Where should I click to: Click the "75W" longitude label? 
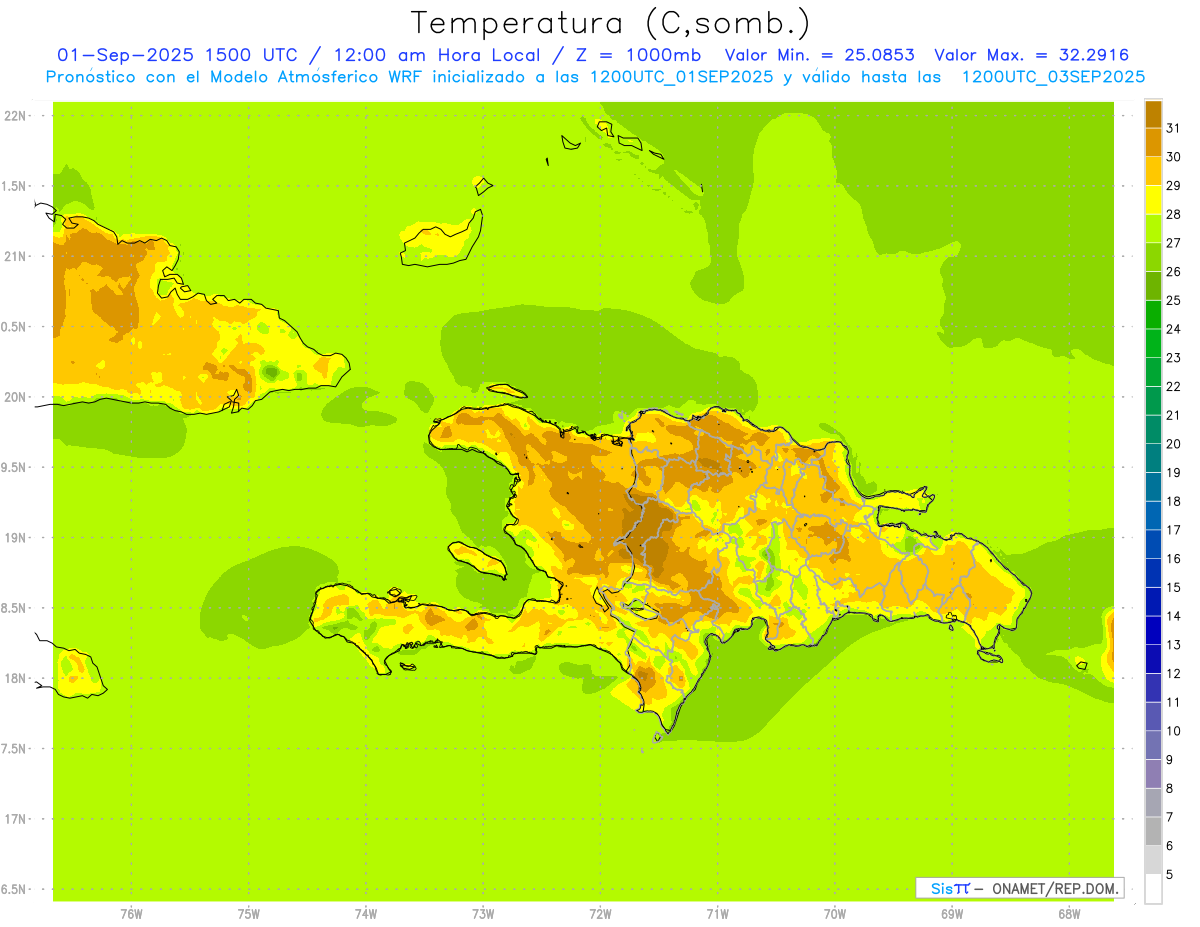249,914
